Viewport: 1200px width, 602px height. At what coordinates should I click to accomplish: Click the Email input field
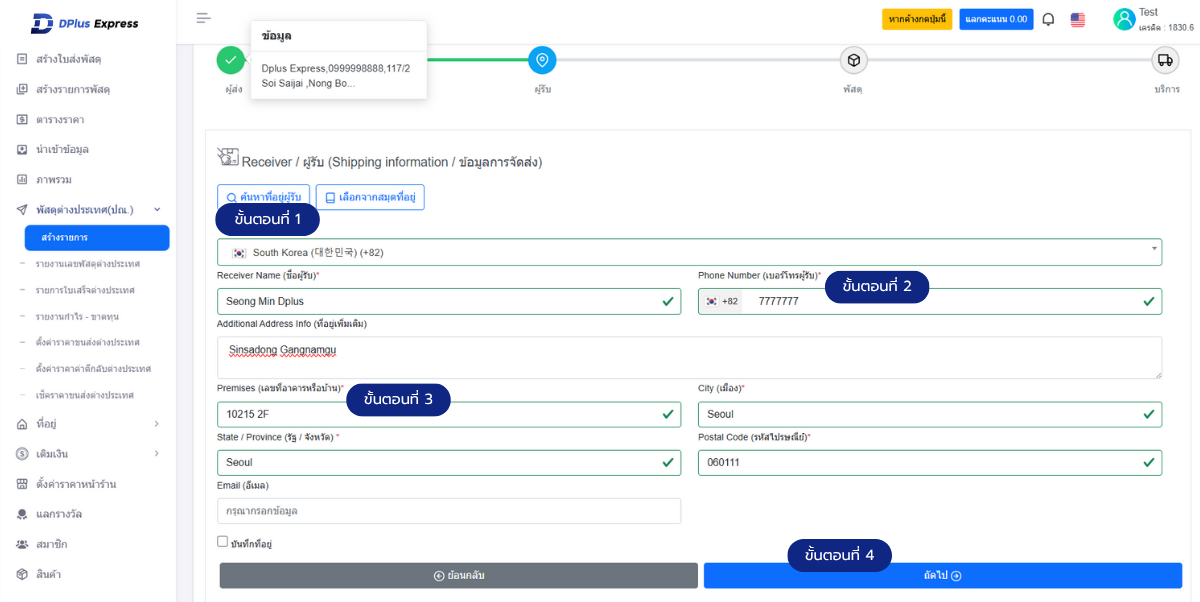coord(448,511)
